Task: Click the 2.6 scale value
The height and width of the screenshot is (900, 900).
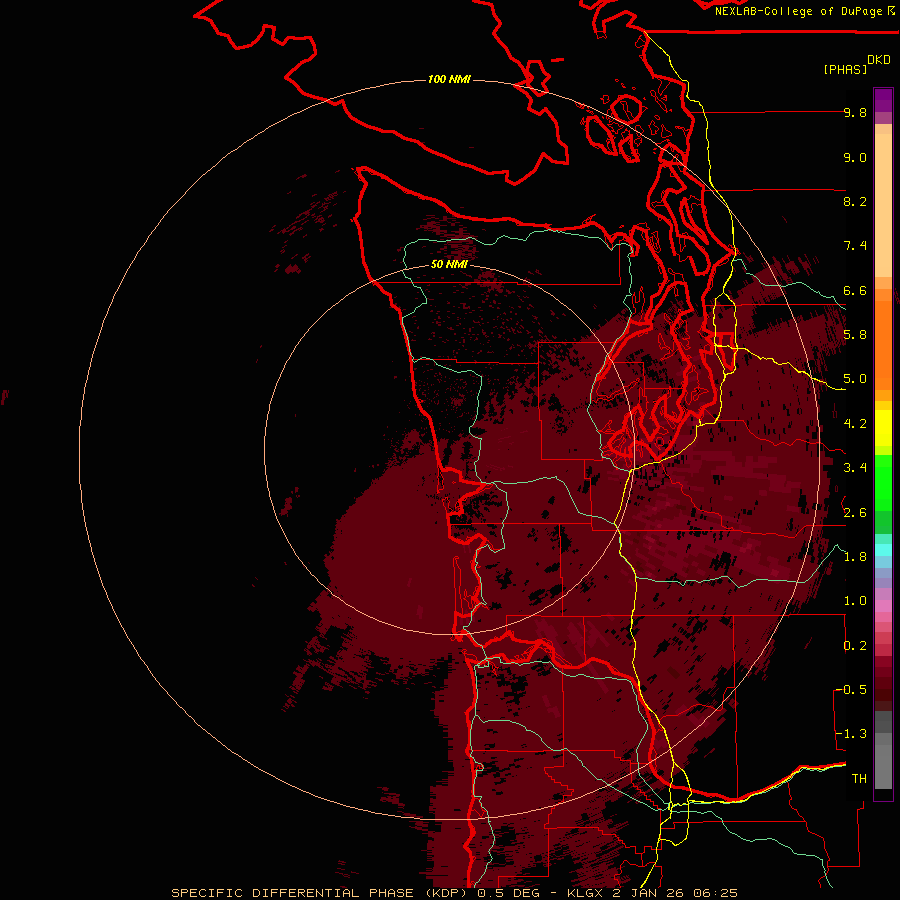Action: tap(855, 513)
